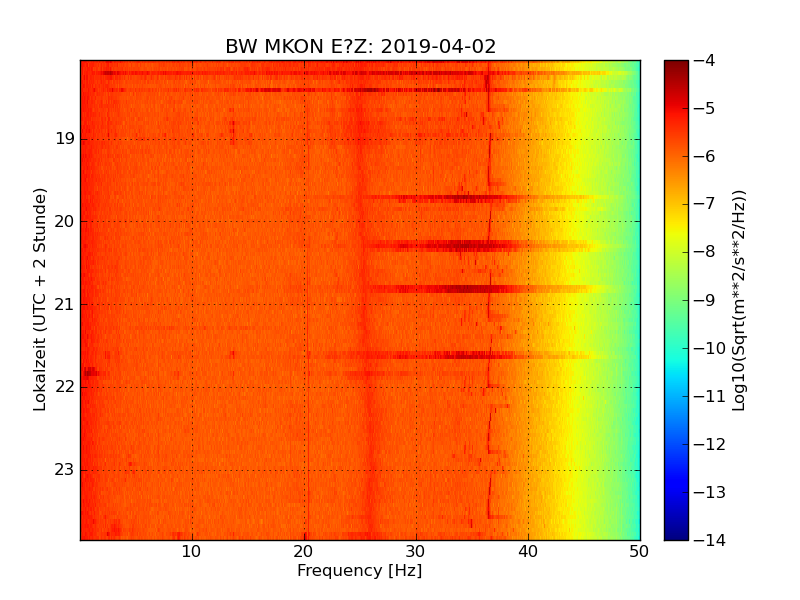Viewport: 800px width, 600px height.
Task: Click the x-axis tick label '50'
Action: (639, 552)
